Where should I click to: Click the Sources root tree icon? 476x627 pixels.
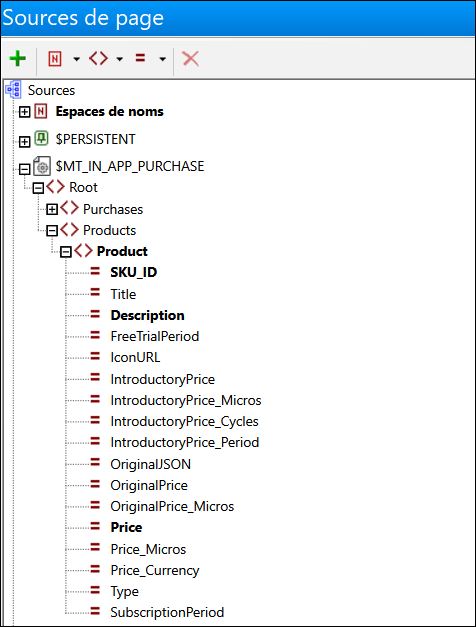pyautogui.click(x=14, y=90)
